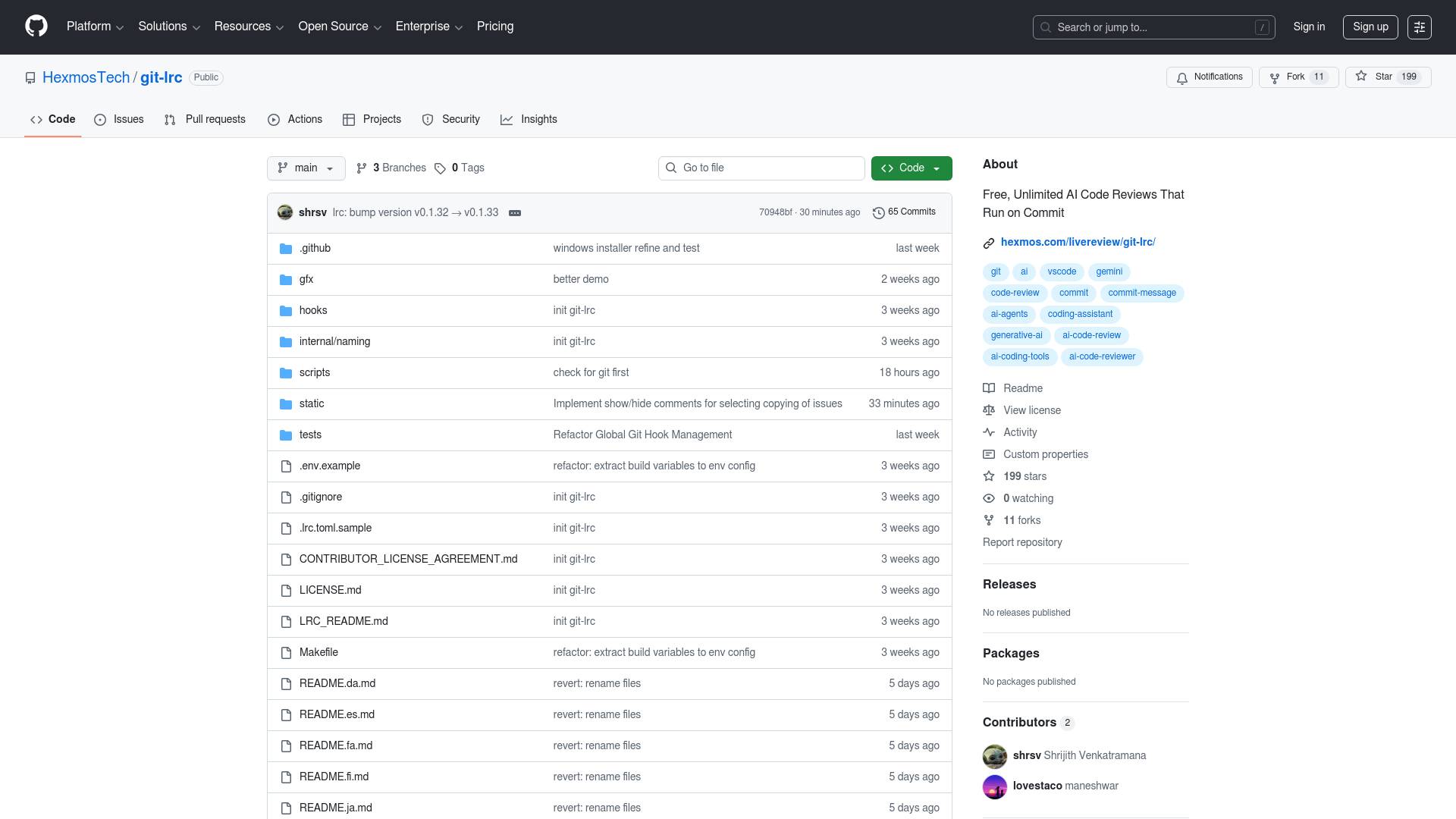Open the HexmosTech organization link
The width and height of the screenshot is (1456, 819).
[x=86, y=78]
